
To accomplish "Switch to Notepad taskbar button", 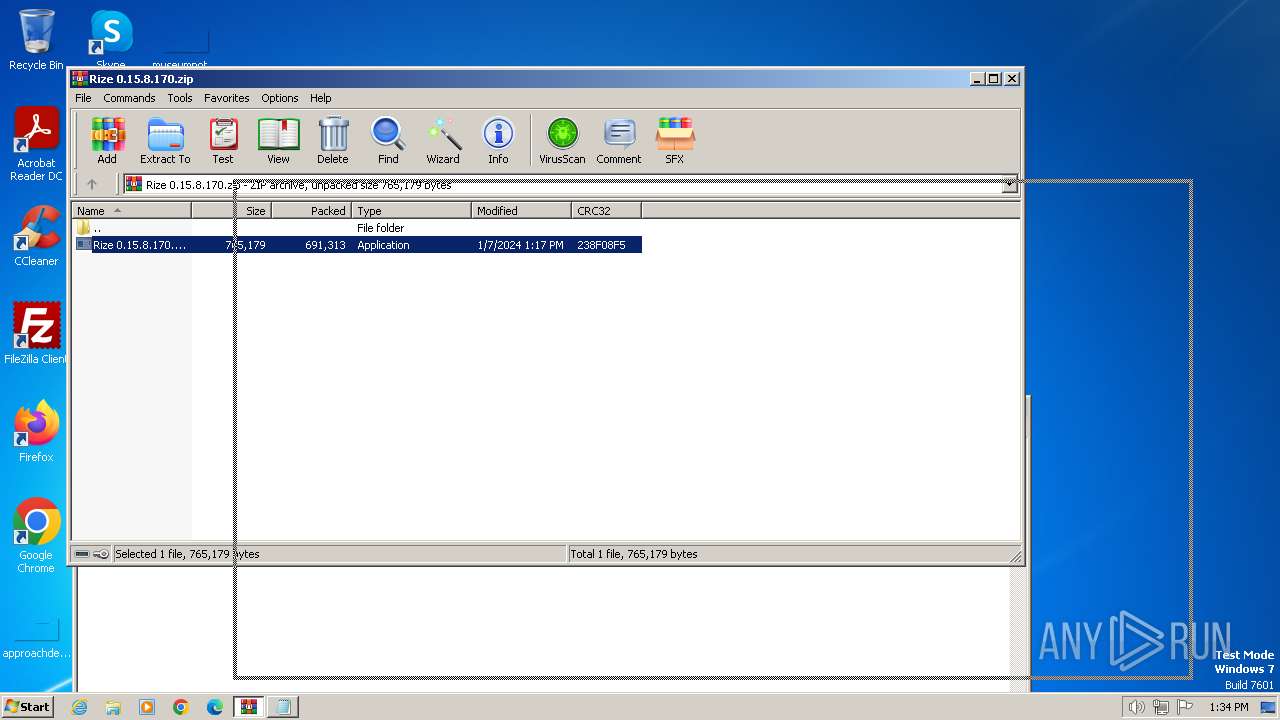I will pyautogui.click(x=283, y=707).
